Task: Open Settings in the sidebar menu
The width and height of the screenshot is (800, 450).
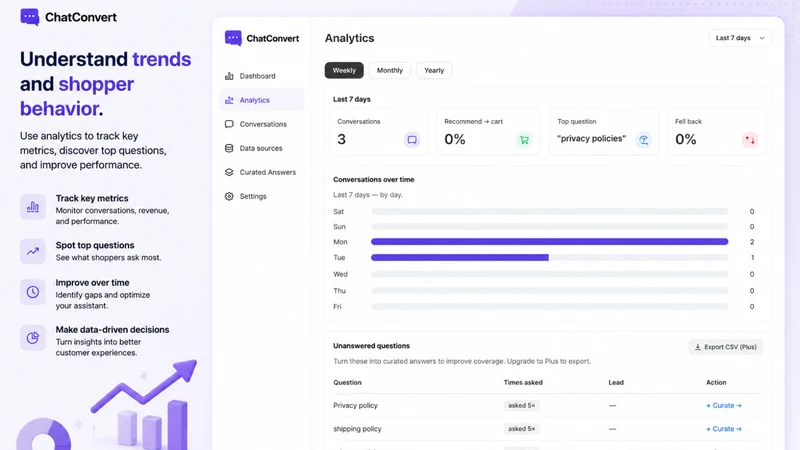Action: click(x=262, y=196)
